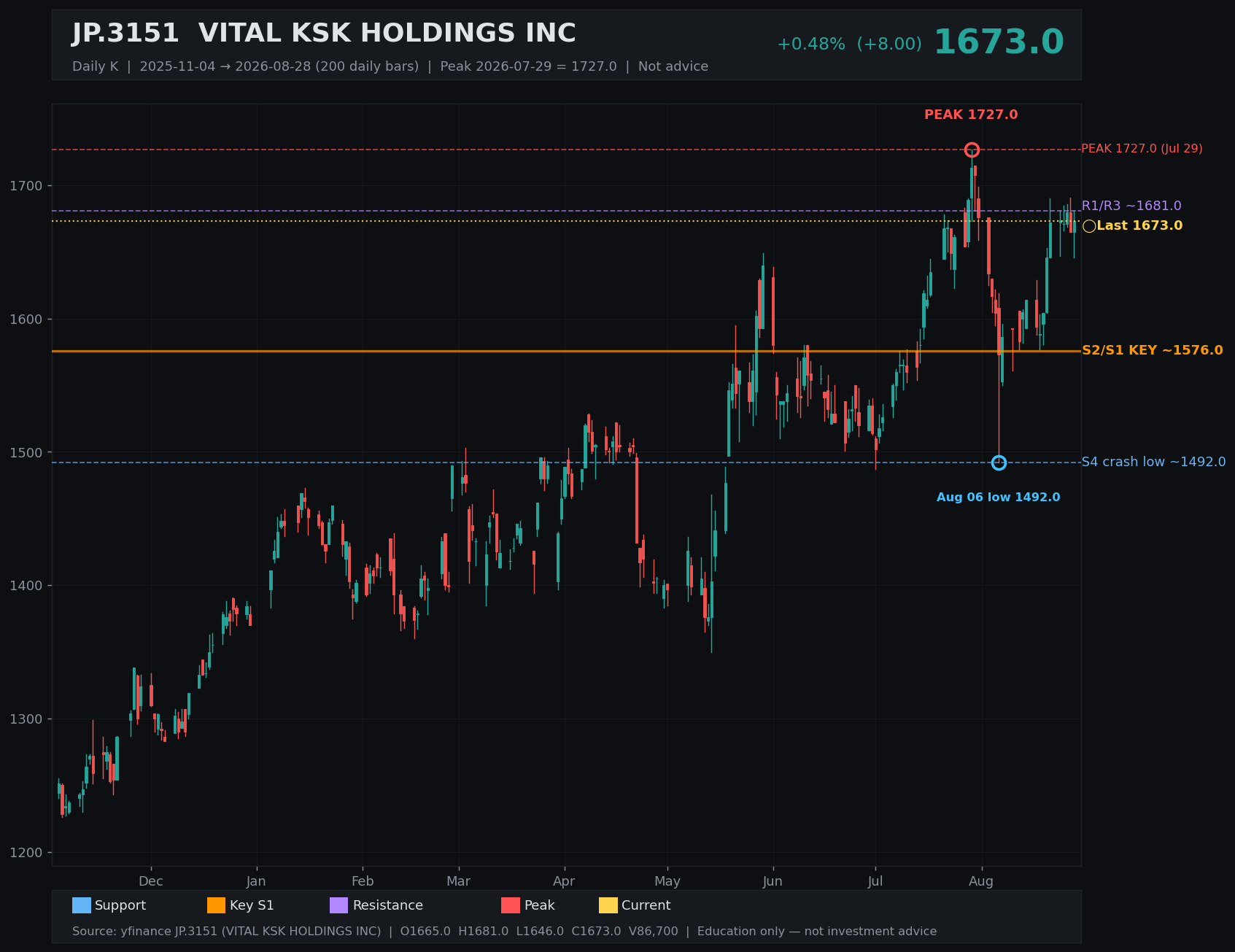The image size is (1235, 952).
Task: Click the "Jan" date axis label
Action: click(x=256, y=881)
